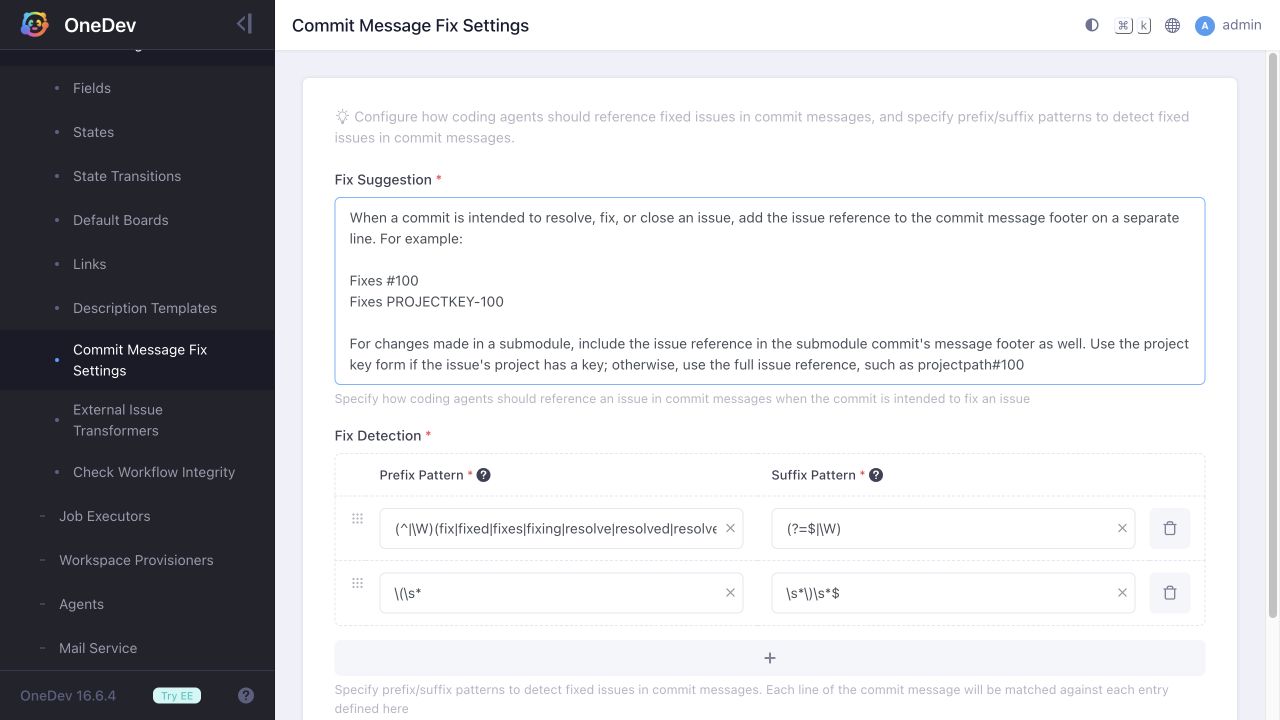The height and width of the screenshot is (720, 1280).
Task: Collapse the sidebar with the arrow icon
Action: 244,24
